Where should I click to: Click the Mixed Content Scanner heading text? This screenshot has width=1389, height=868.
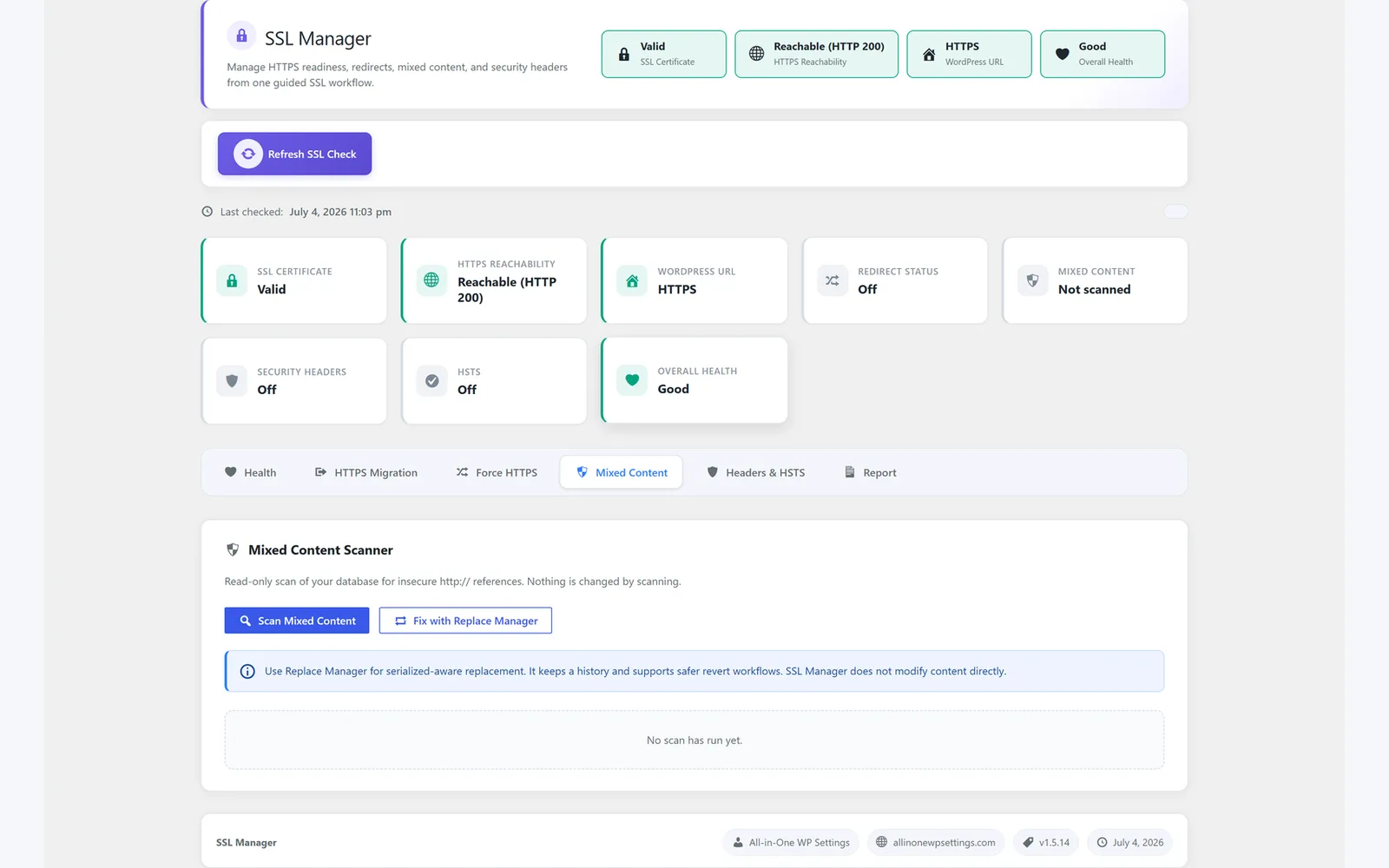click(320, 550)
